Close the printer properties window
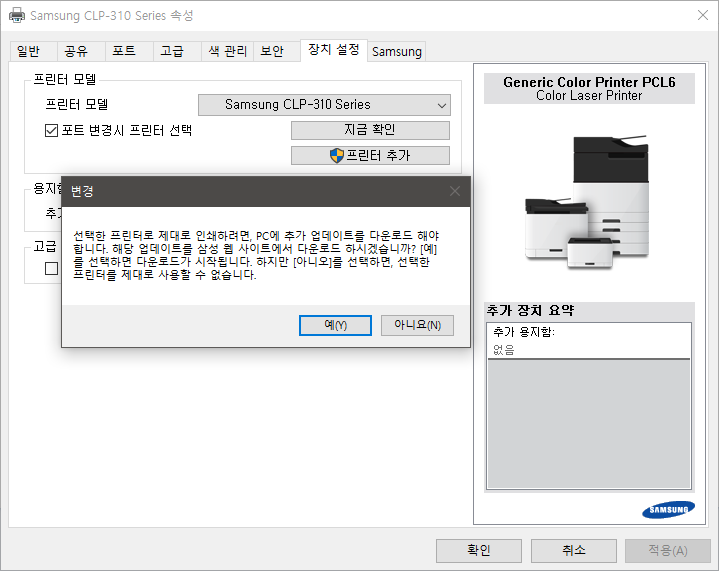The height and width of the screenshot is (571, 719). coord(702,15)
